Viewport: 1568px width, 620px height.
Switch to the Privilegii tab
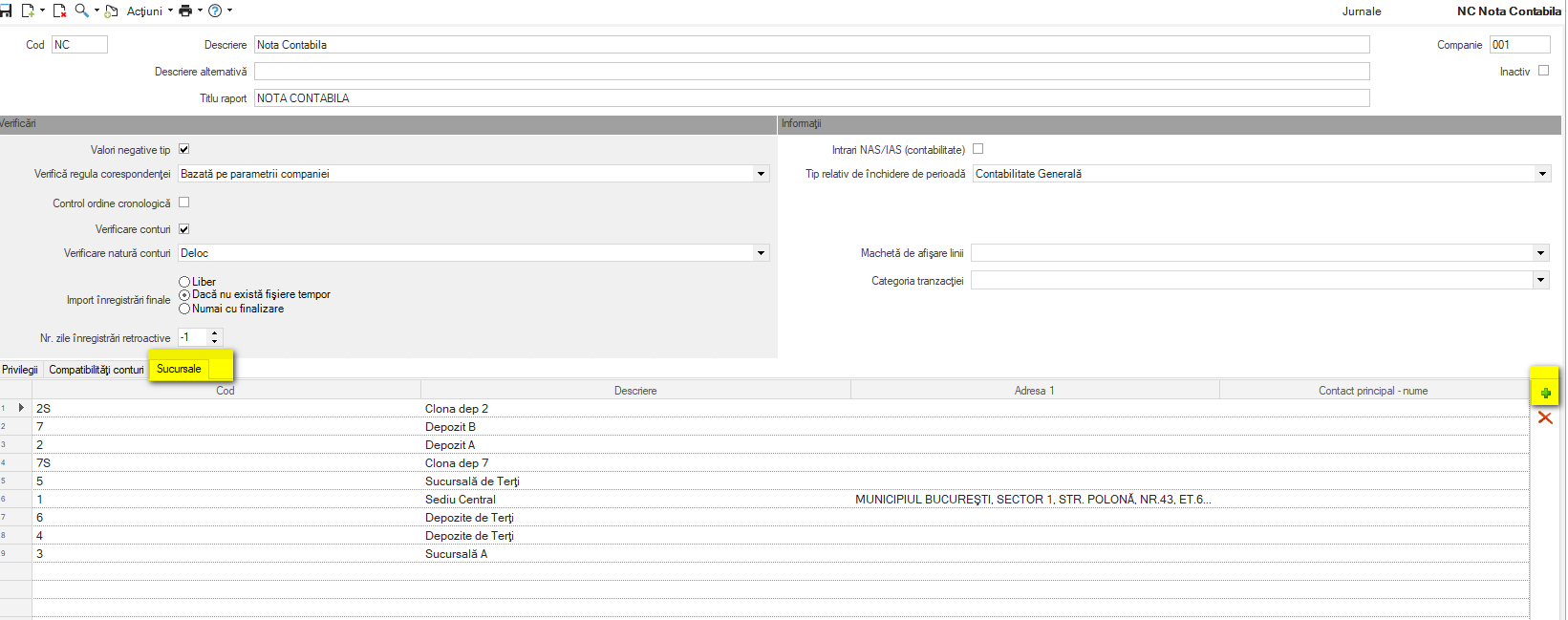pos(20,370)
